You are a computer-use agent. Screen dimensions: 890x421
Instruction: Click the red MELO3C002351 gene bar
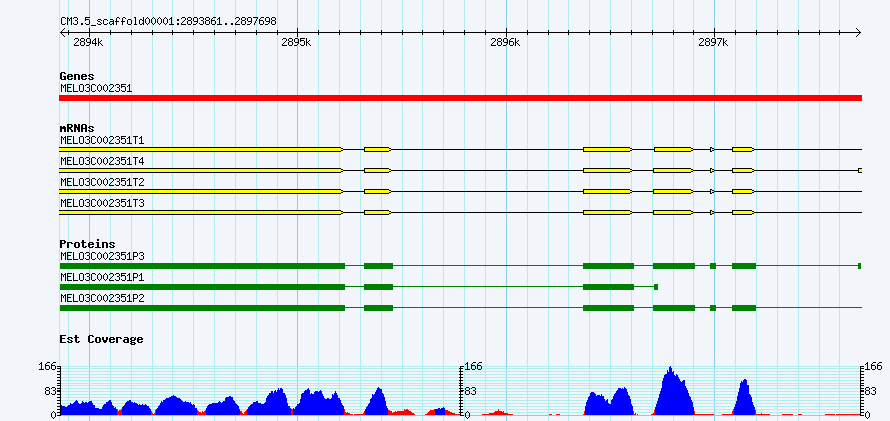click(x=460, y=98)
